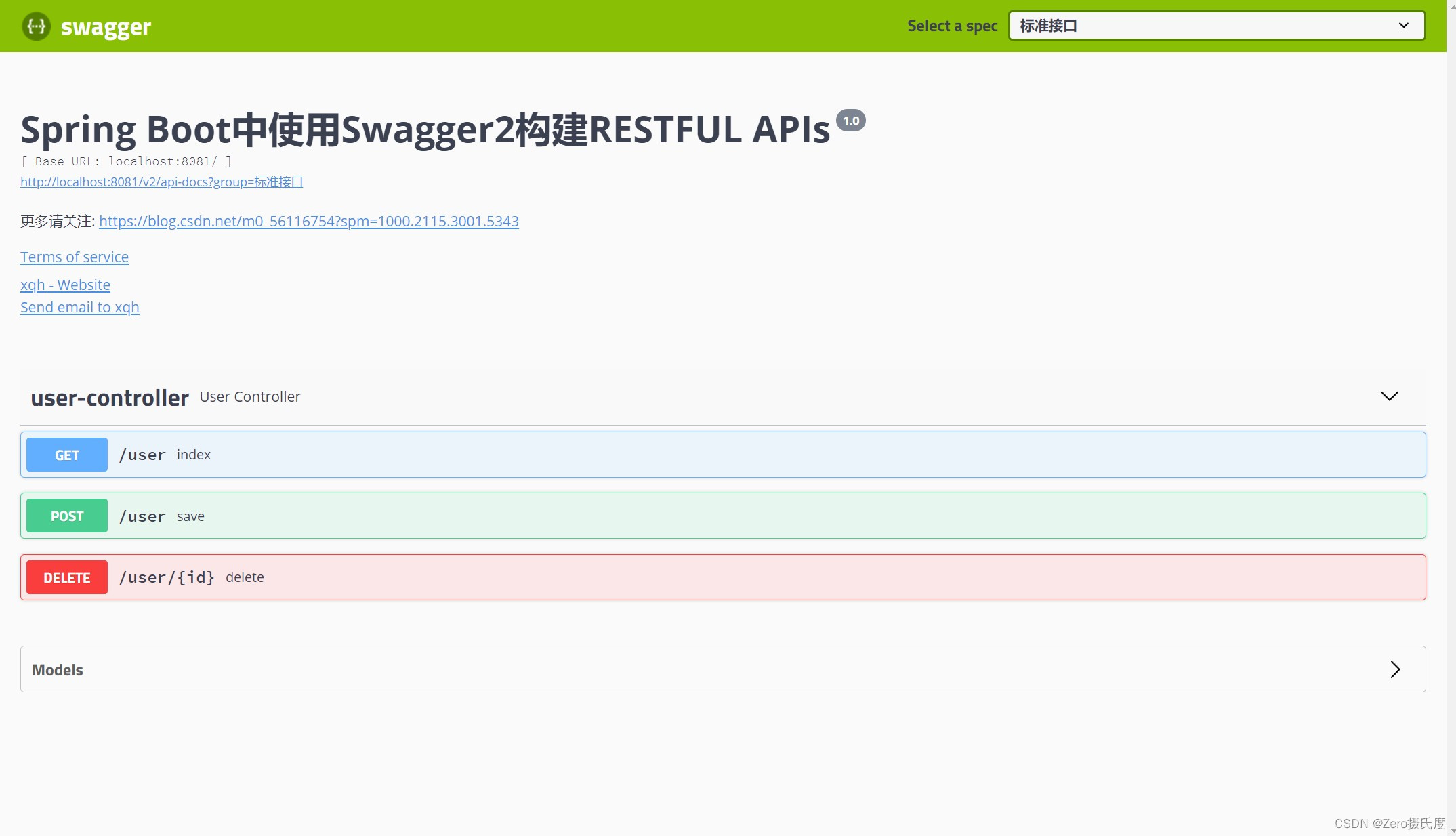
Task: Click the Swagger logo icon
Action: tap(36, 26)
